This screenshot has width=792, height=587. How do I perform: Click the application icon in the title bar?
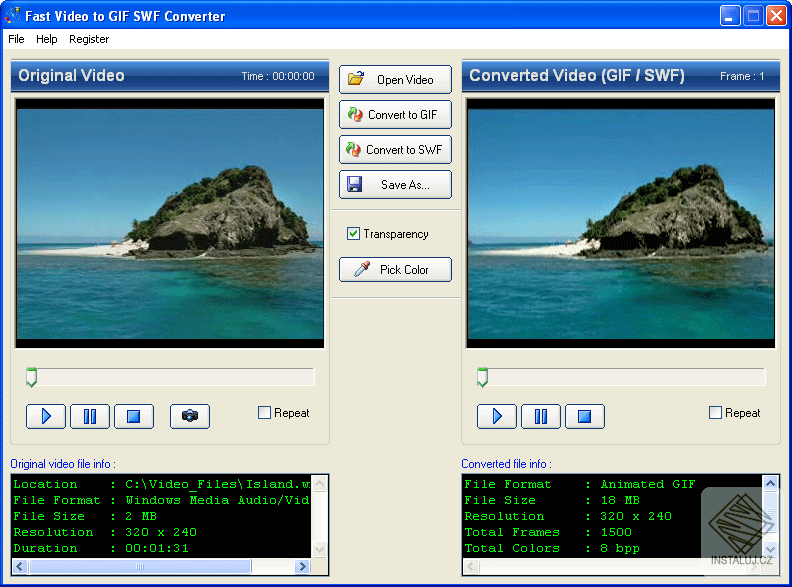pos(12,15)
